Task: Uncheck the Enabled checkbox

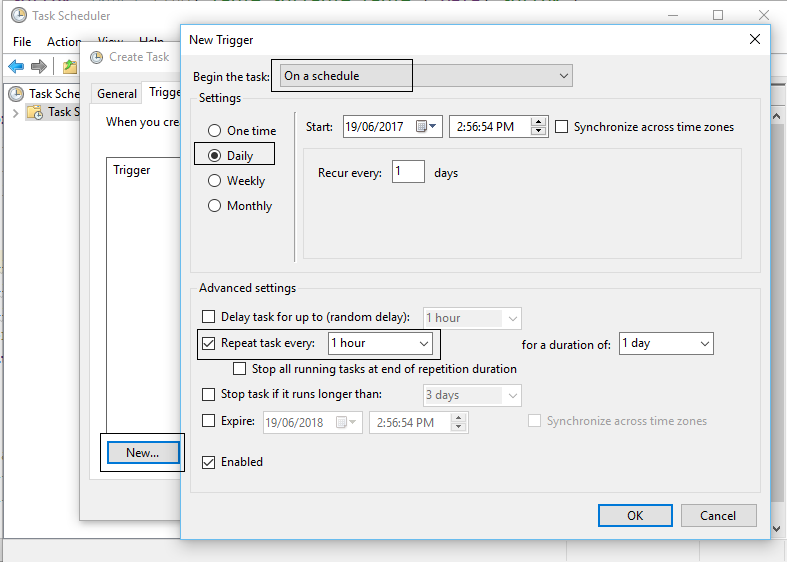Action: click(208, 462)
